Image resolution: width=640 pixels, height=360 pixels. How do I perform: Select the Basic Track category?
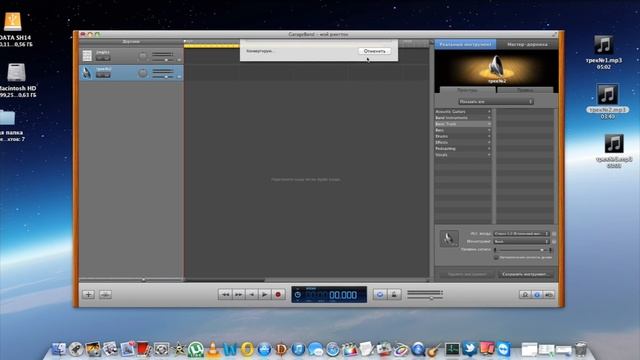[463, 124]
